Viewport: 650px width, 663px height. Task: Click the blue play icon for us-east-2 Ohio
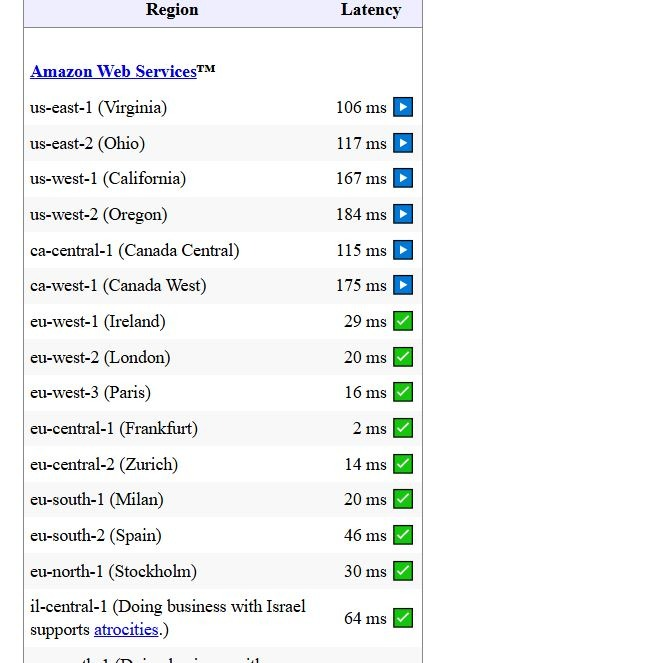tap(403, 143)
